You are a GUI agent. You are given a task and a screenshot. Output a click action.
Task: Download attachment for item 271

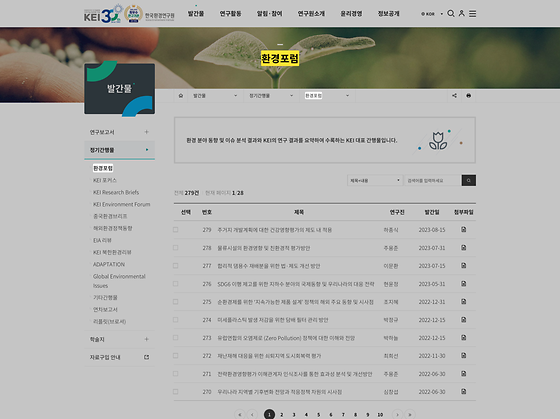point(464,374)
